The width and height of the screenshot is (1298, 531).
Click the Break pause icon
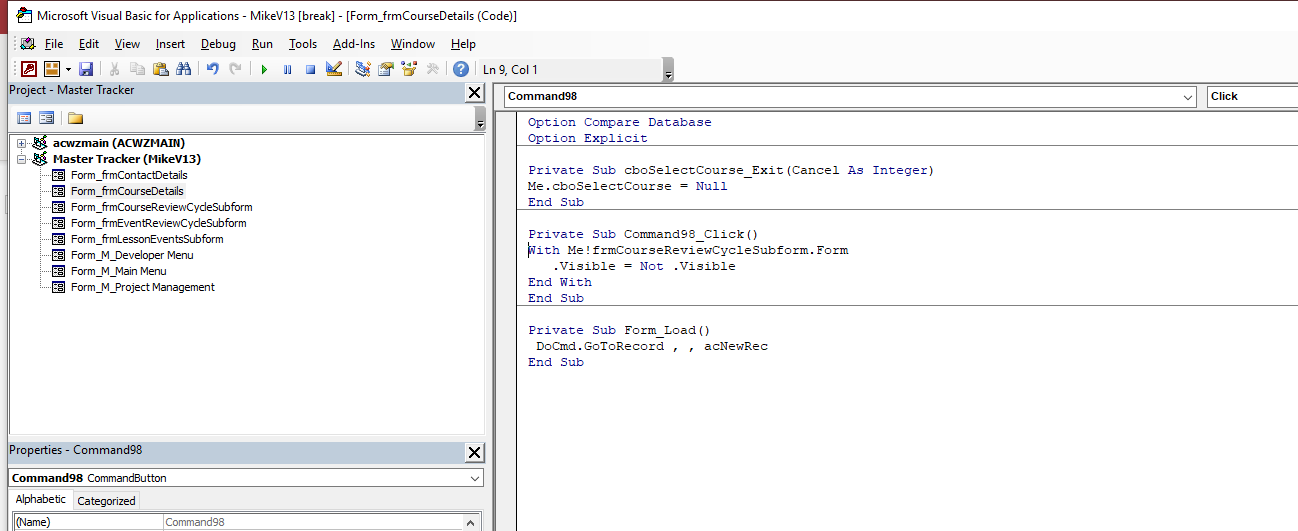(x=287, y=69)
